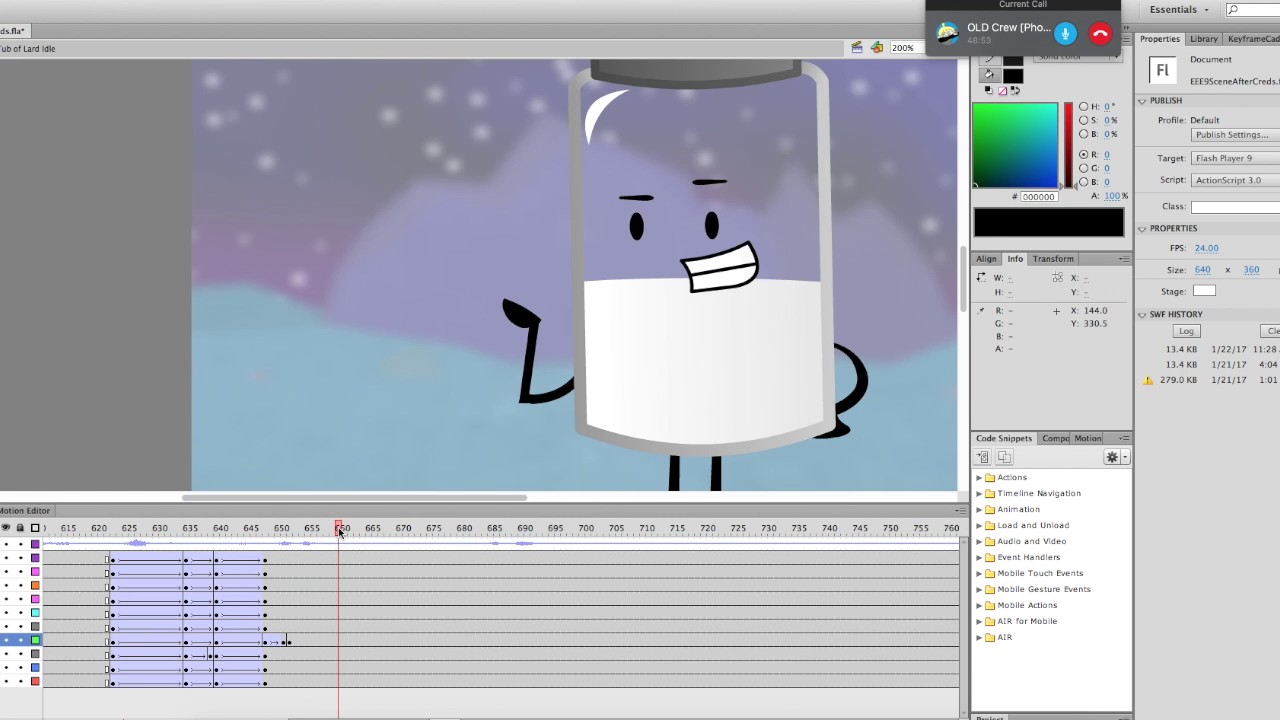Switch to the Library tab

point(1204,39)
